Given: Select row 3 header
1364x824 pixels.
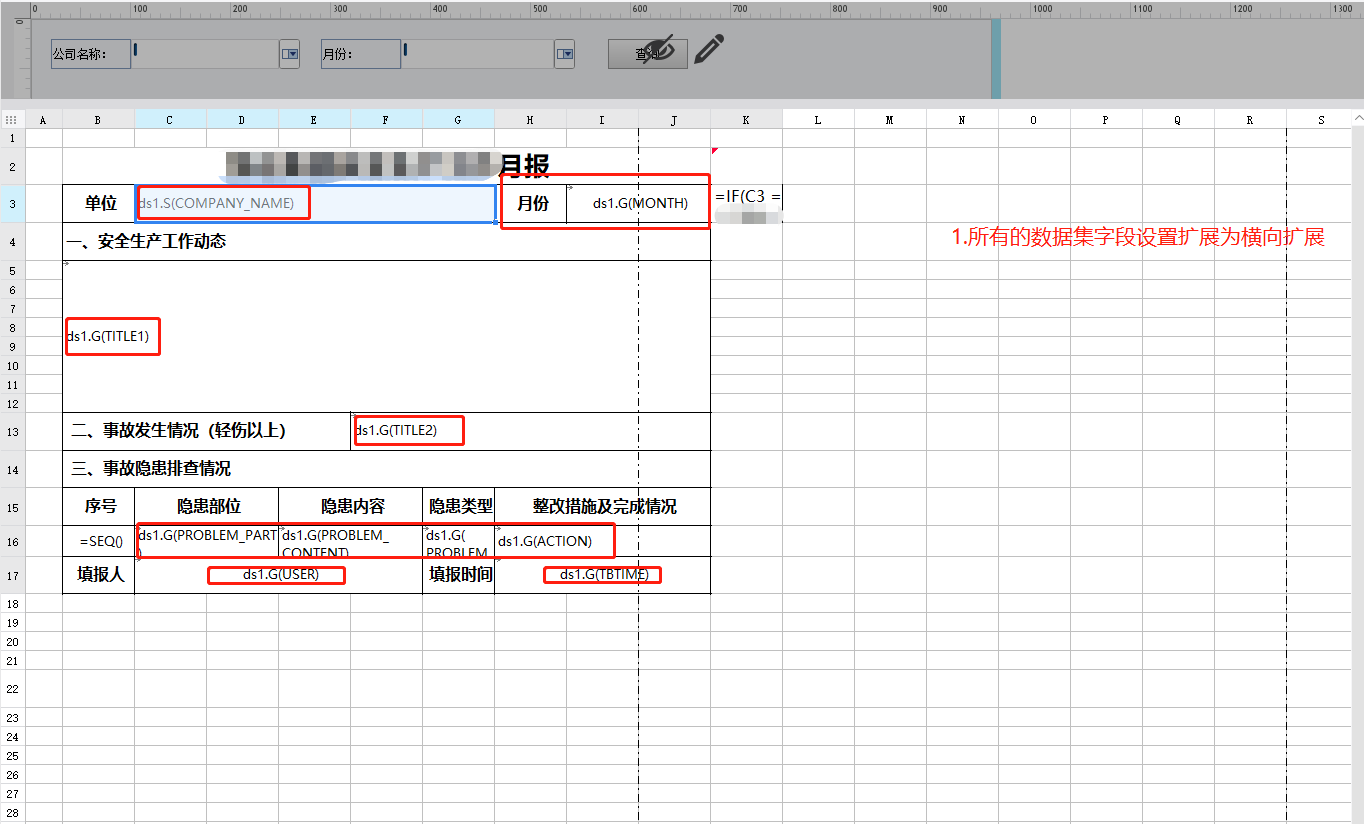Looking at the screenshot, I should 12,203.
